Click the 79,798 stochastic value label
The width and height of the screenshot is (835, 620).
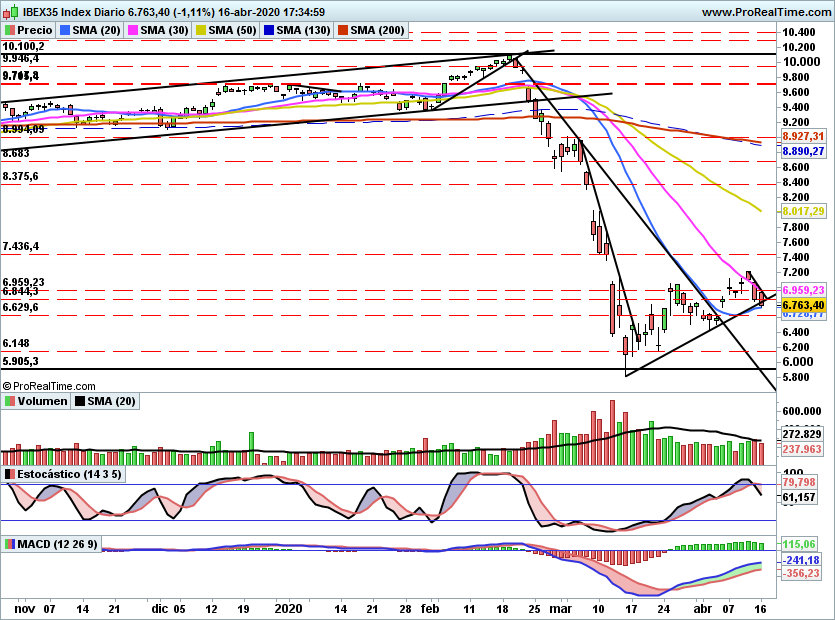coord(799,482)
